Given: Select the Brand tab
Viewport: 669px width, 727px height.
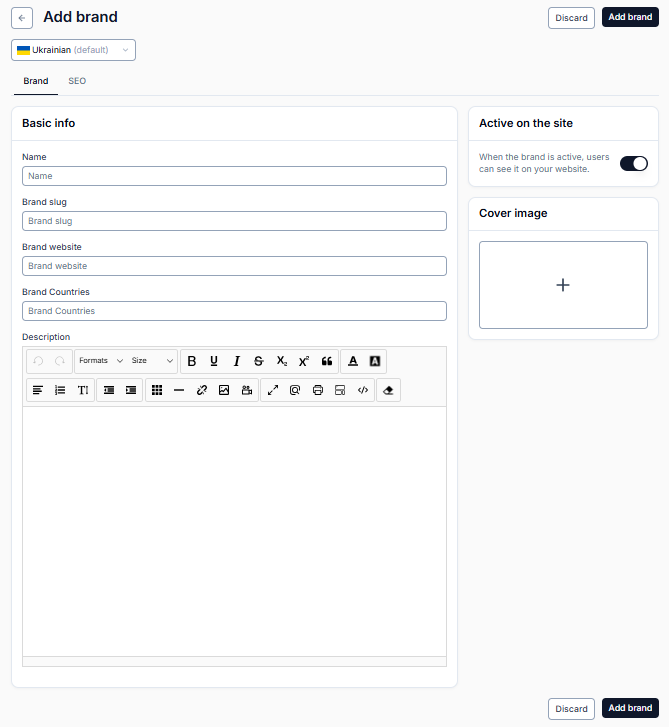Looking at the screenshot, I should [36, 81].
